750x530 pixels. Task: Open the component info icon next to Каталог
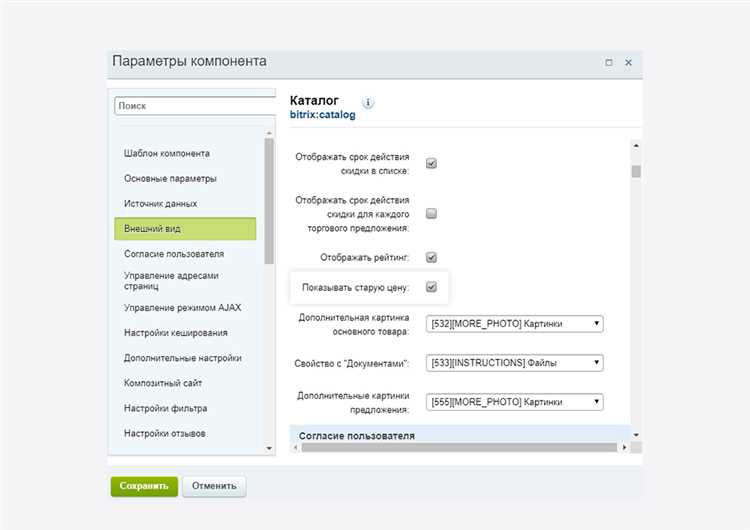[367, 102]
